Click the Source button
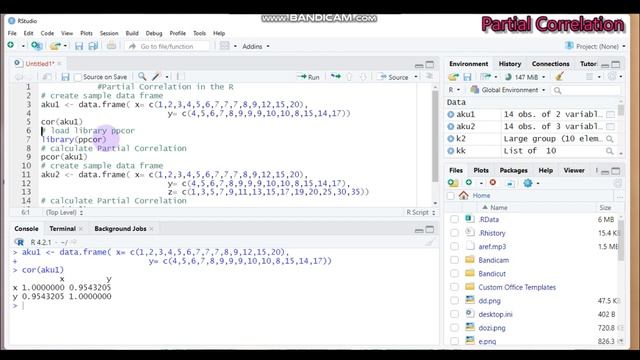This screenshot has height=360, width=640. (x=394, y=77)
